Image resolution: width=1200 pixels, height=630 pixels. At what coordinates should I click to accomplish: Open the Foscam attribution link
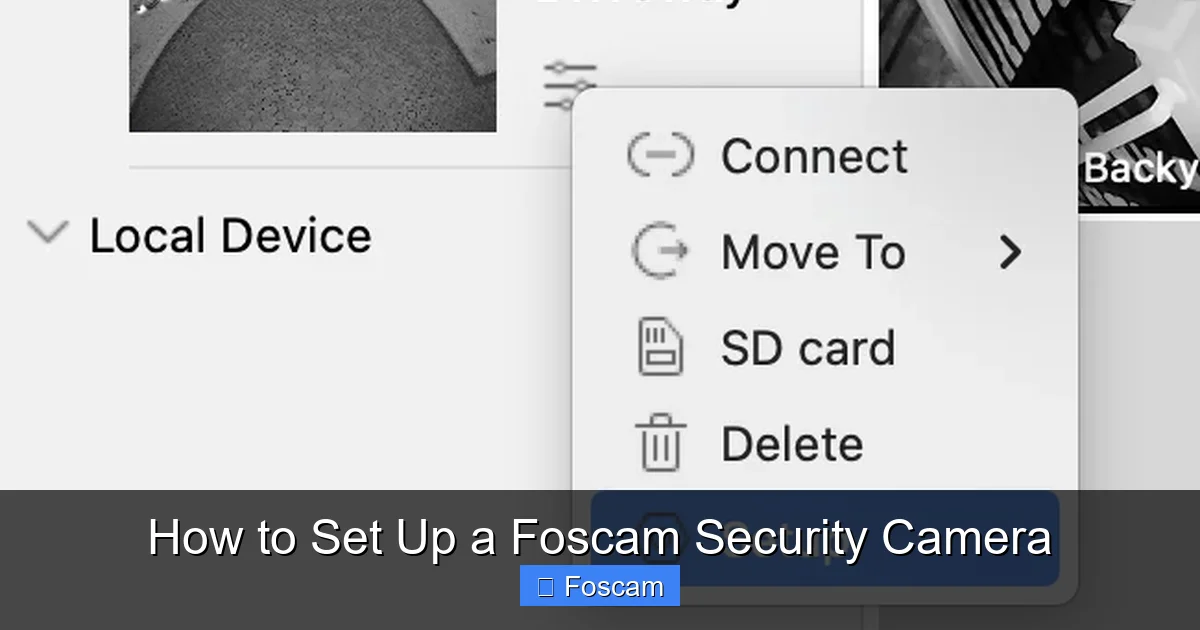point(599,585)
